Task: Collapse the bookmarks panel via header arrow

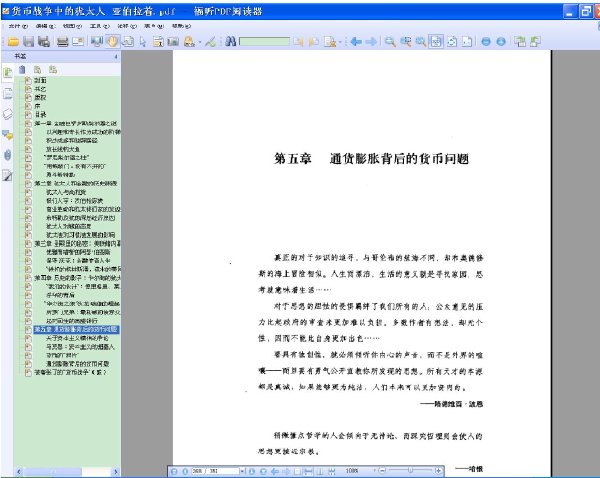Action: (116, 57)
